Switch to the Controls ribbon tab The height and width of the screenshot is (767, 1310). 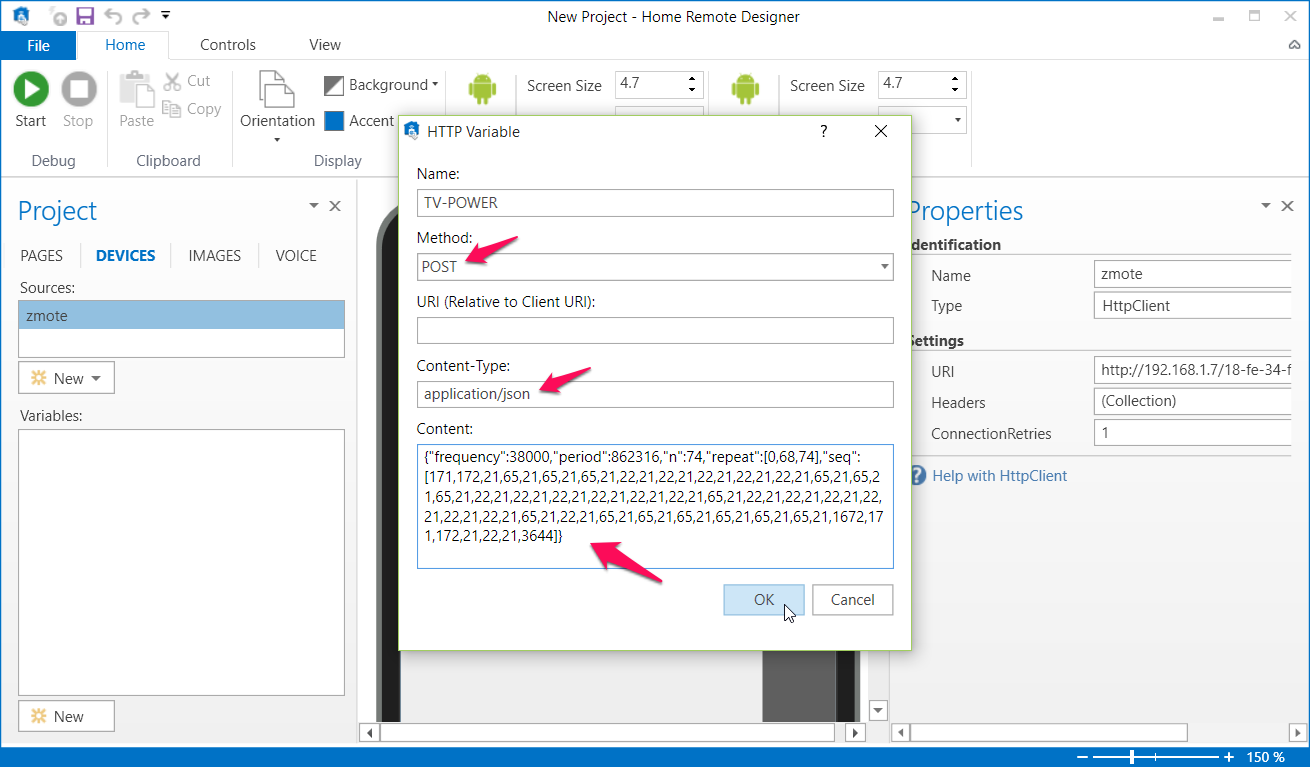[x=228, y=45]
